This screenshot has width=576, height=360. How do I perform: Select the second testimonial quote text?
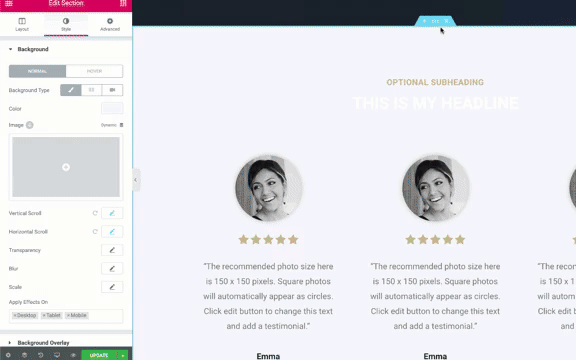[x=435, y=296]
